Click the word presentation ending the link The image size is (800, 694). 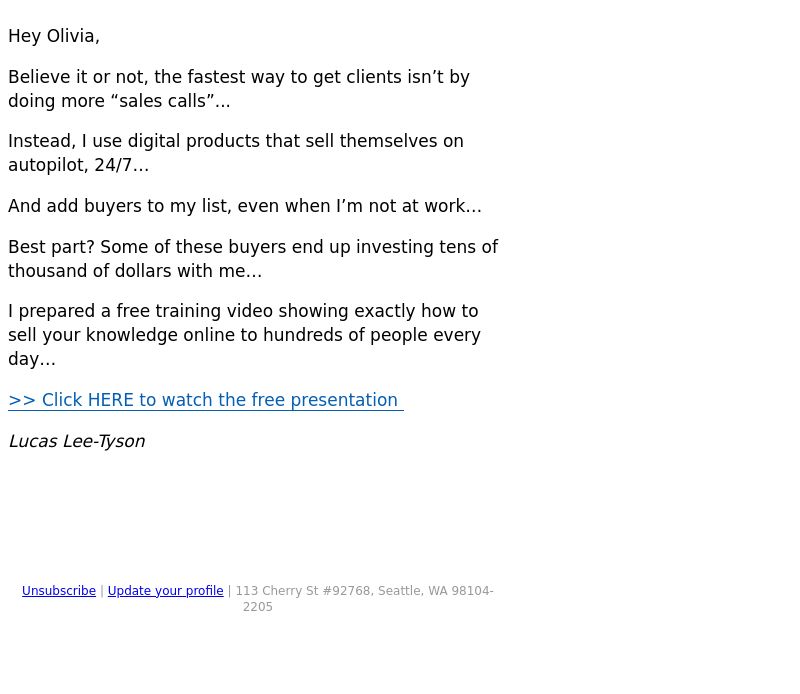point(344,400)
